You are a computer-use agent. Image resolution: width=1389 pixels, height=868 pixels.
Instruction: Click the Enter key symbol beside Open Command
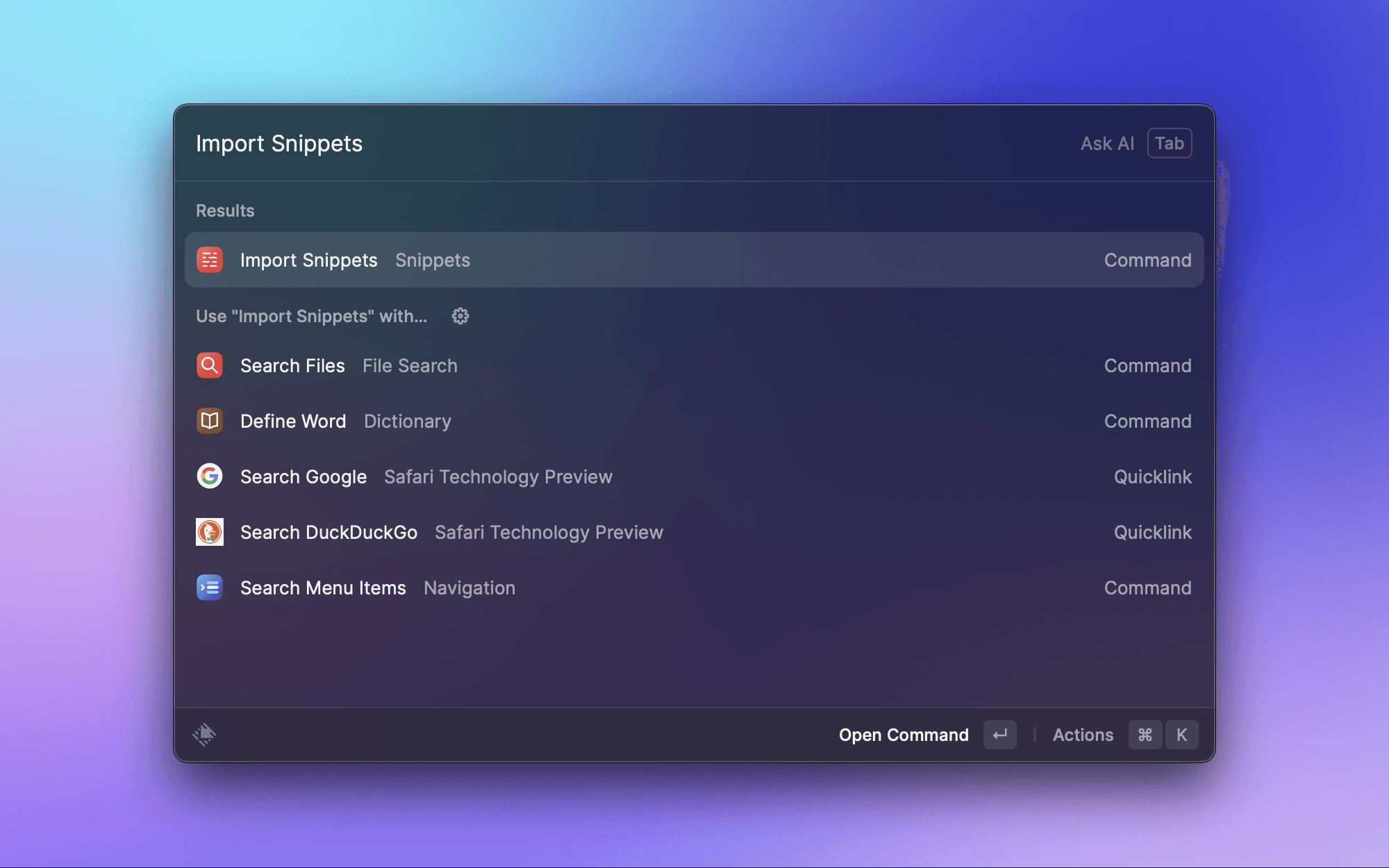tap(999, 735)
